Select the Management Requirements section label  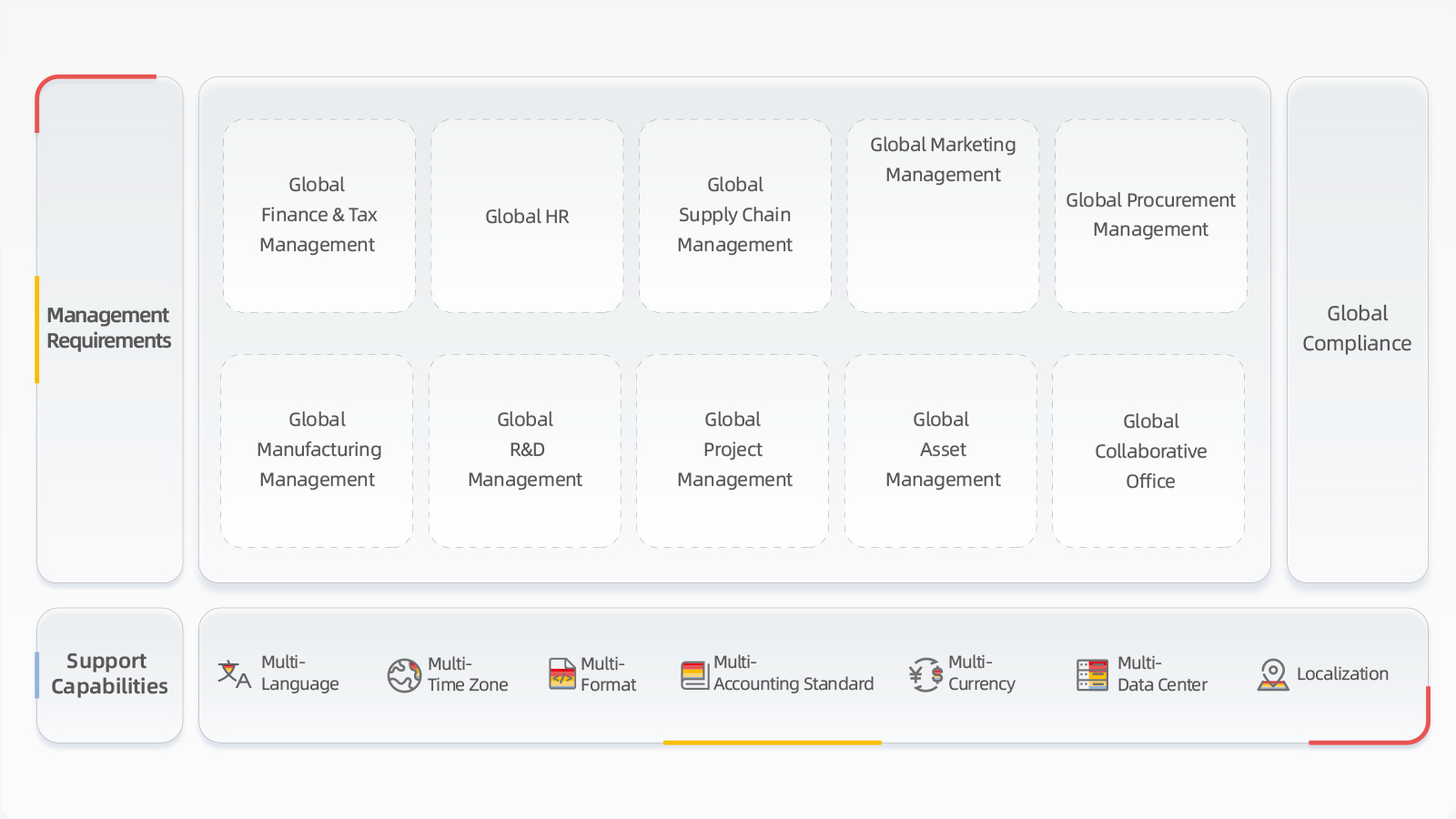coord(109,329)
